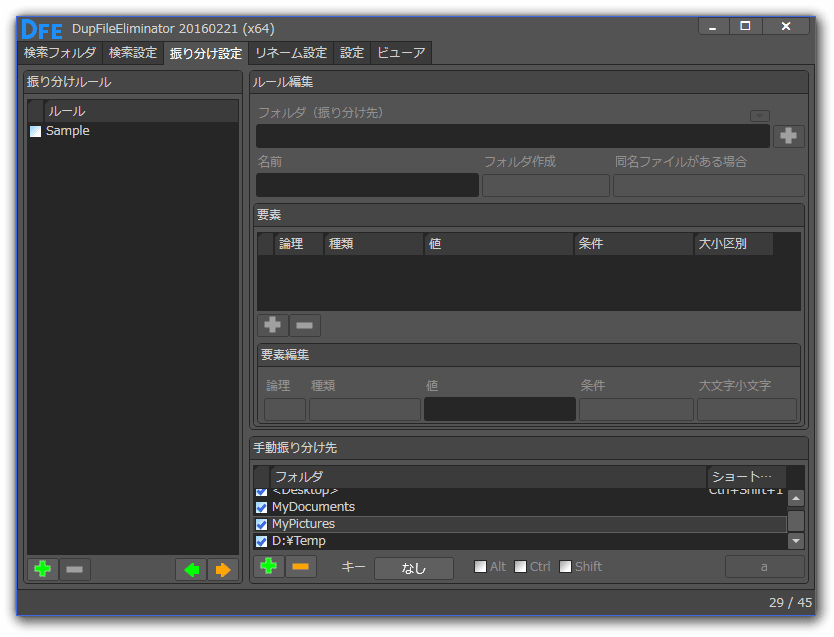Image resolution: width=834 pixels, height=637 pixels.
Task: Click the 値 column header in 要素 table
Action: [x=499, y=244]
